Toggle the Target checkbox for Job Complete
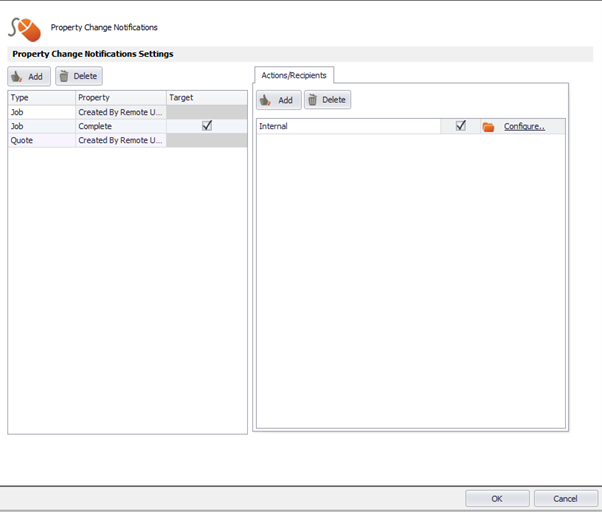The height and width of the screenshot is (512, 602). [207, 126]
